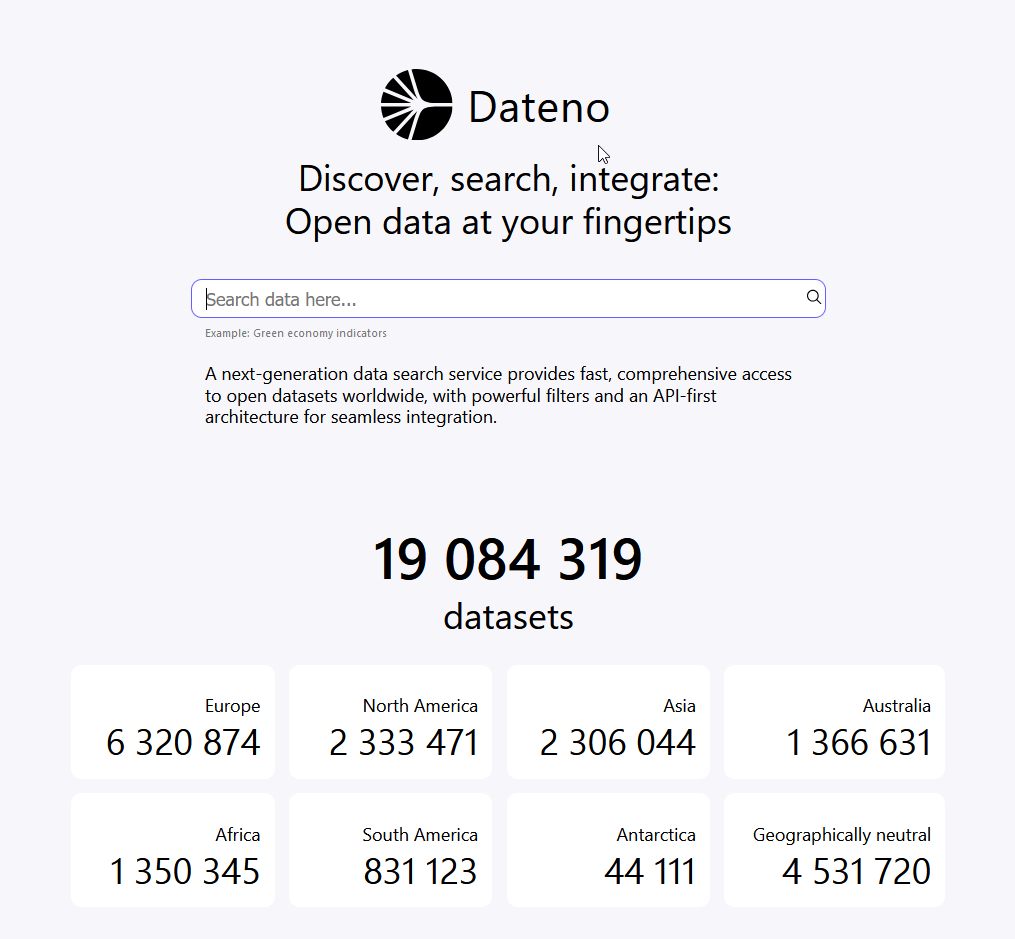Viewport: 1015px width, 939px height.
Task: Click the magnifier search icon
Action: pos(813,297)
